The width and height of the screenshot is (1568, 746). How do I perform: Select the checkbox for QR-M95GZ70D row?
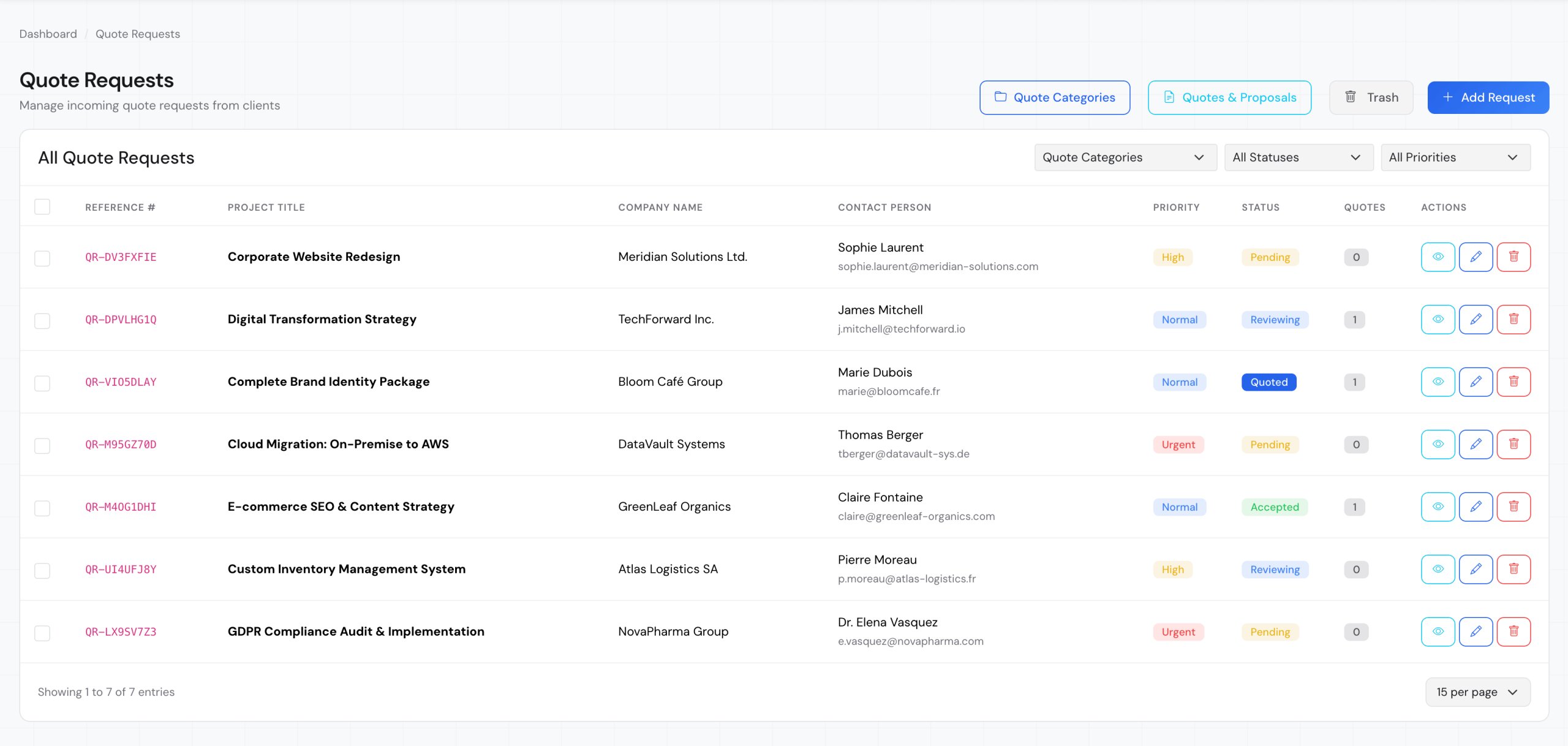coord(42,445)
